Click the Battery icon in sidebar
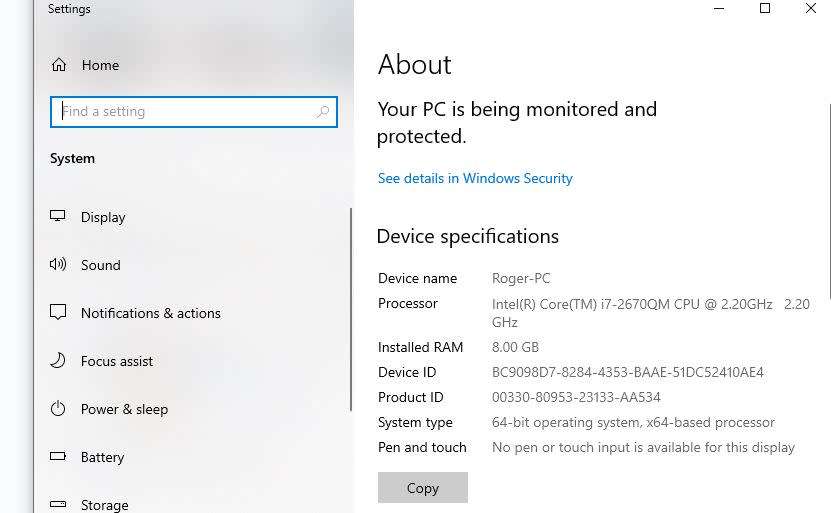 click(58, 457)
